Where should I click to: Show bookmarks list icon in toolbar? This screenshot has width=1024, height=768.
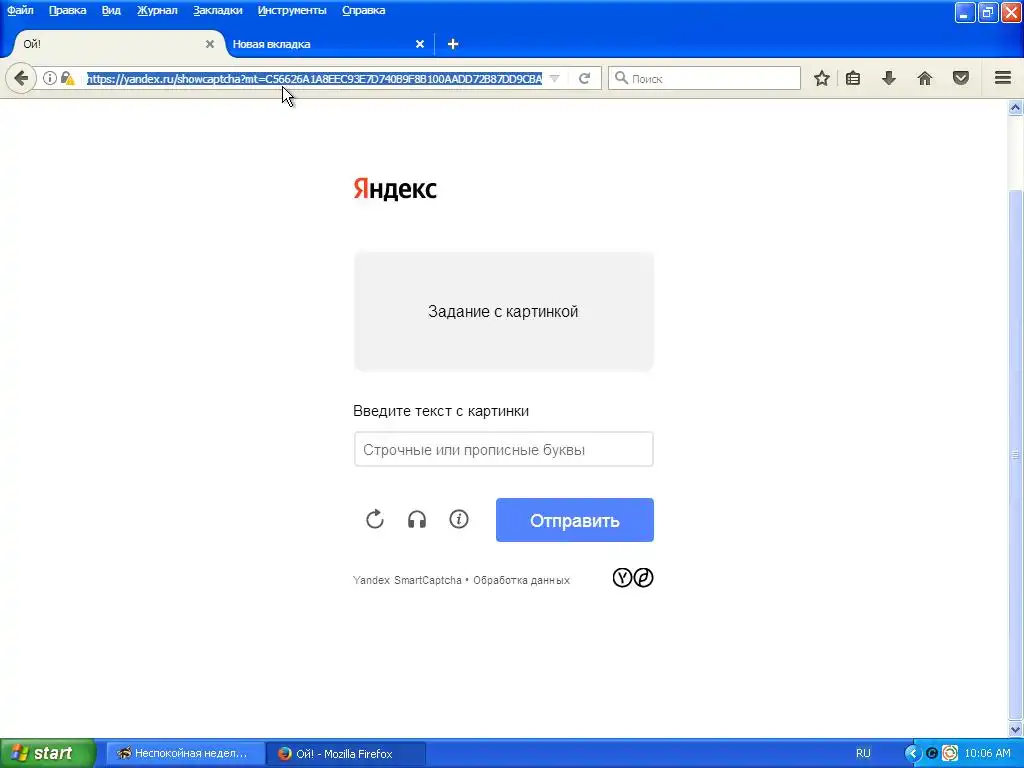pos(853,78)
